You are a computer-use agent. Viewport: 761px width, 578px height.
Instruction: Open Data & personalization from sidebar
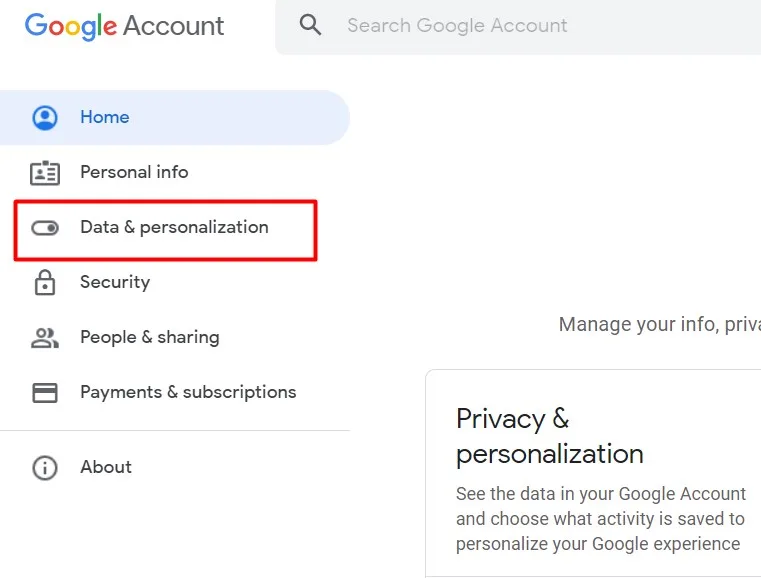point(174,227)
